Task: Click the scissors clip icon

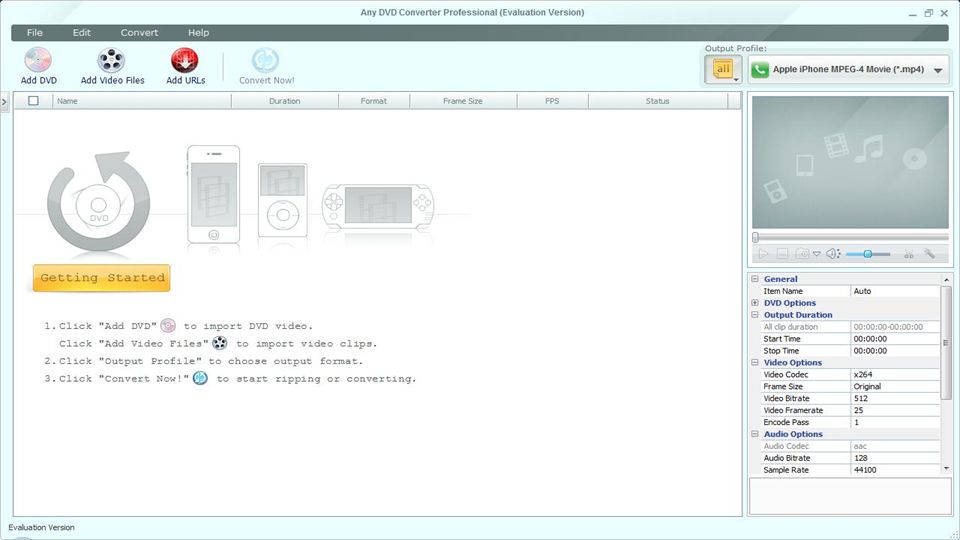Action: click(909, 253)
